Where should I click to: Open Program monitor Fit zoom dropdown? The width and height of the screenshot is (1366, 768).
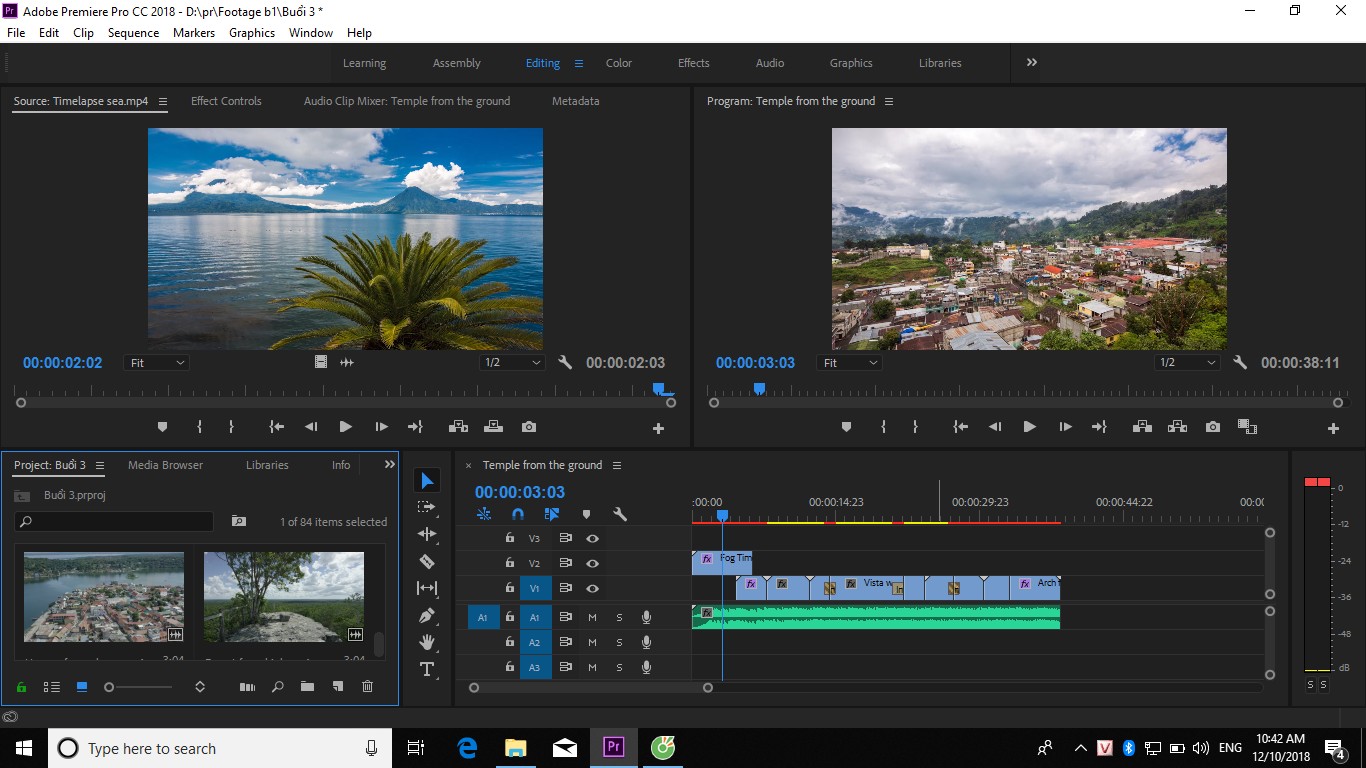pos(849,363)
